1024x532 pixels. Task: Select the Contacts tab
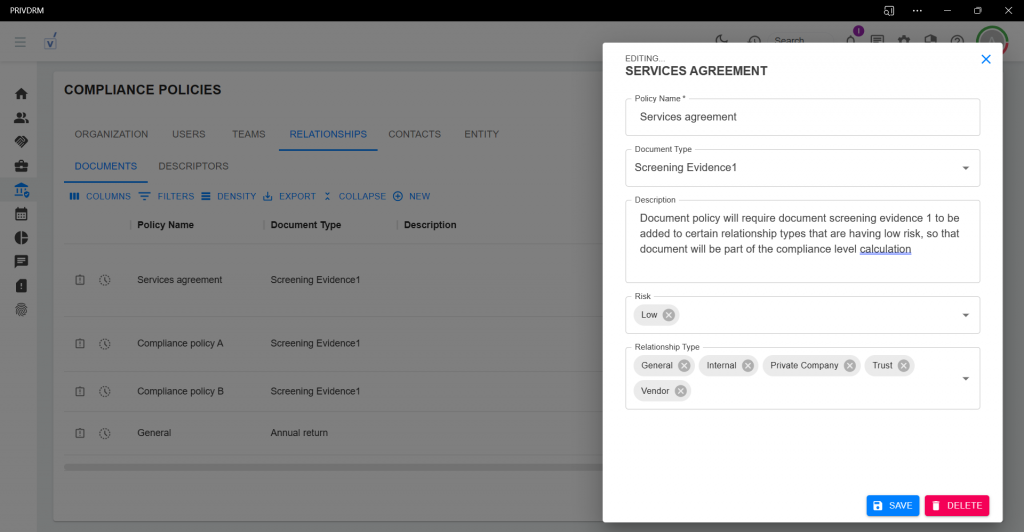(x=414, y=134)
